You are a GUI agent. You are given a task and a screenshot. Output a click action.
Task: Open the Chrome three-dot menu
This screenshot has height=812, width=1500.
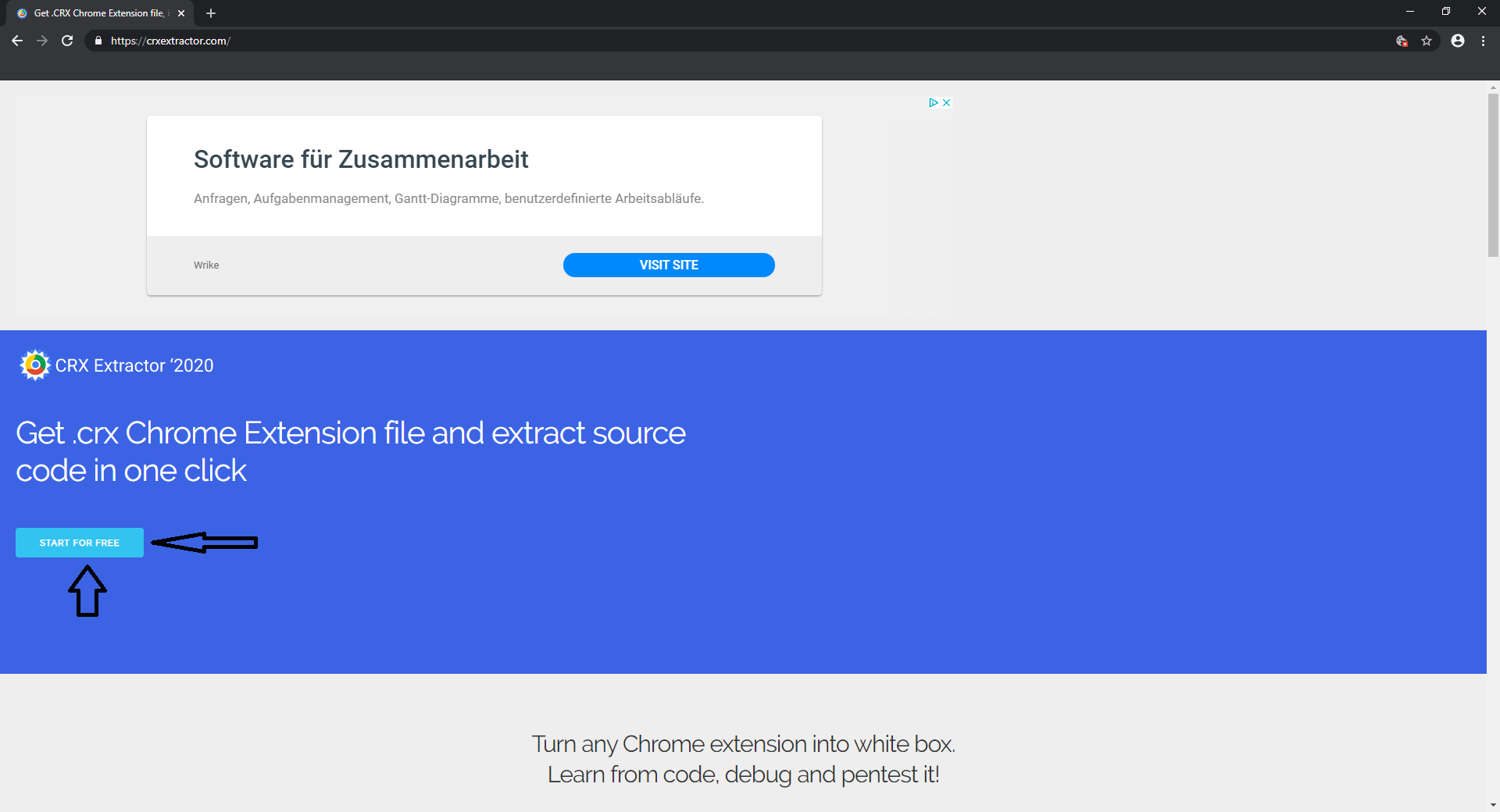1483,41
